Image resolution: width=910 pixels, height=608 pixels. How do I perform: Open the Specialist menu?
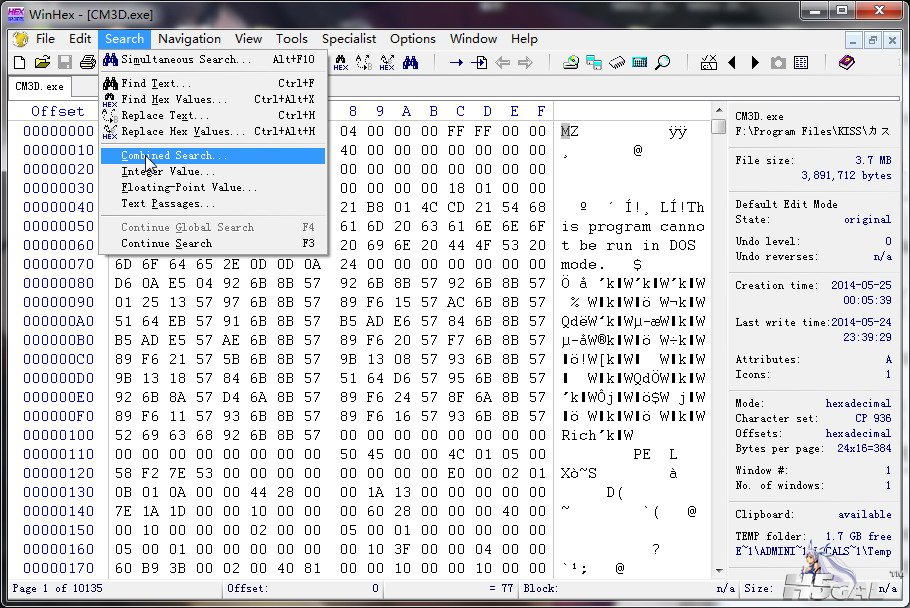(349, 39)
